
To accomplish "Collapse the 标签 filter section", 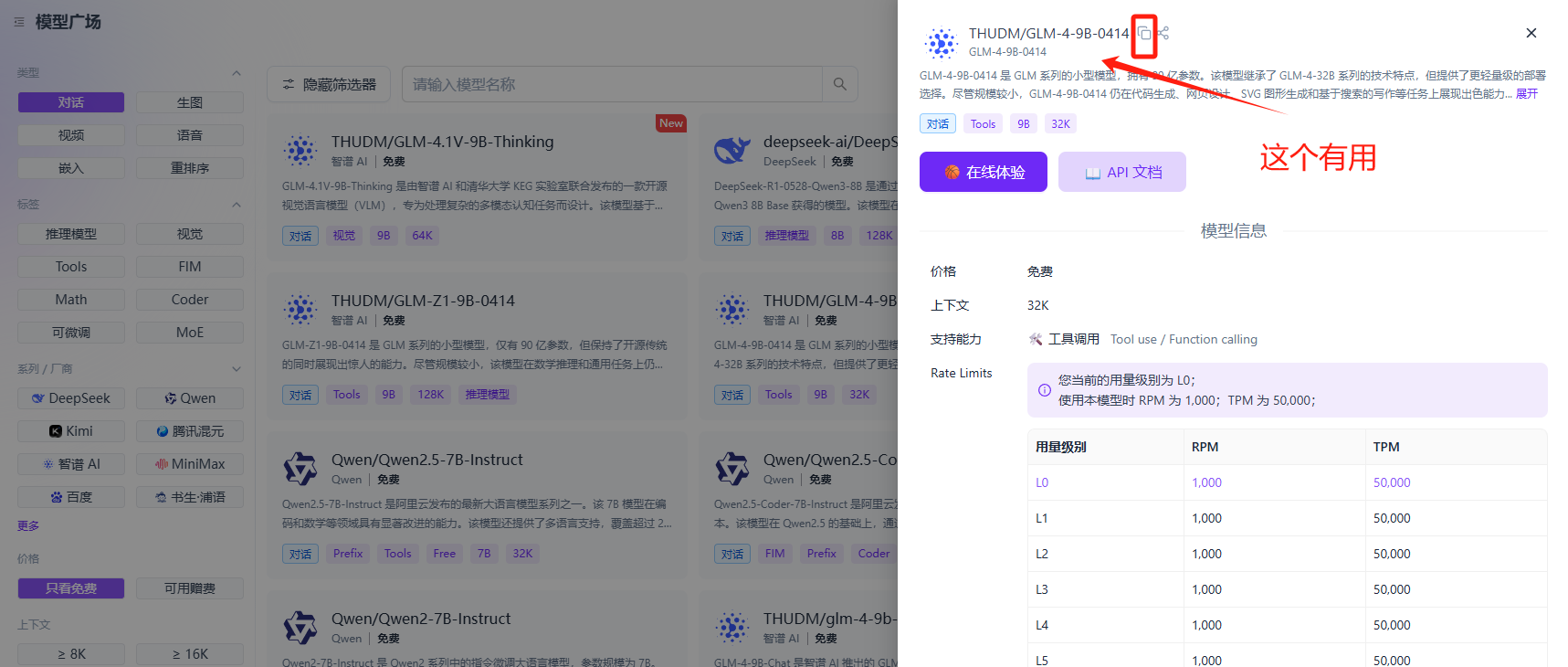I will click(237, 205).
